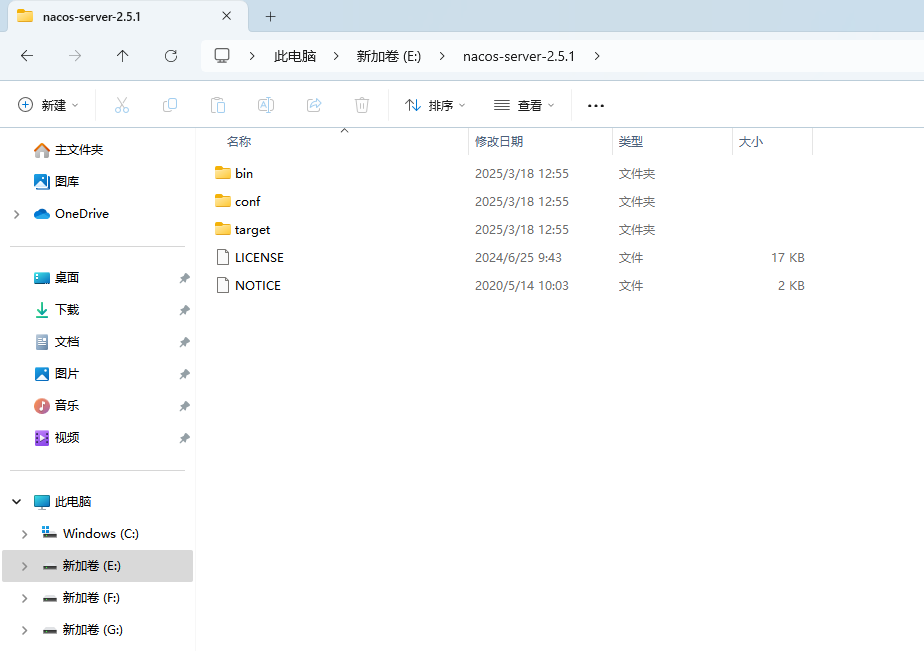Screen dimensions: 924x651
Task: Go forward with the right arrow
Action: 75,56
